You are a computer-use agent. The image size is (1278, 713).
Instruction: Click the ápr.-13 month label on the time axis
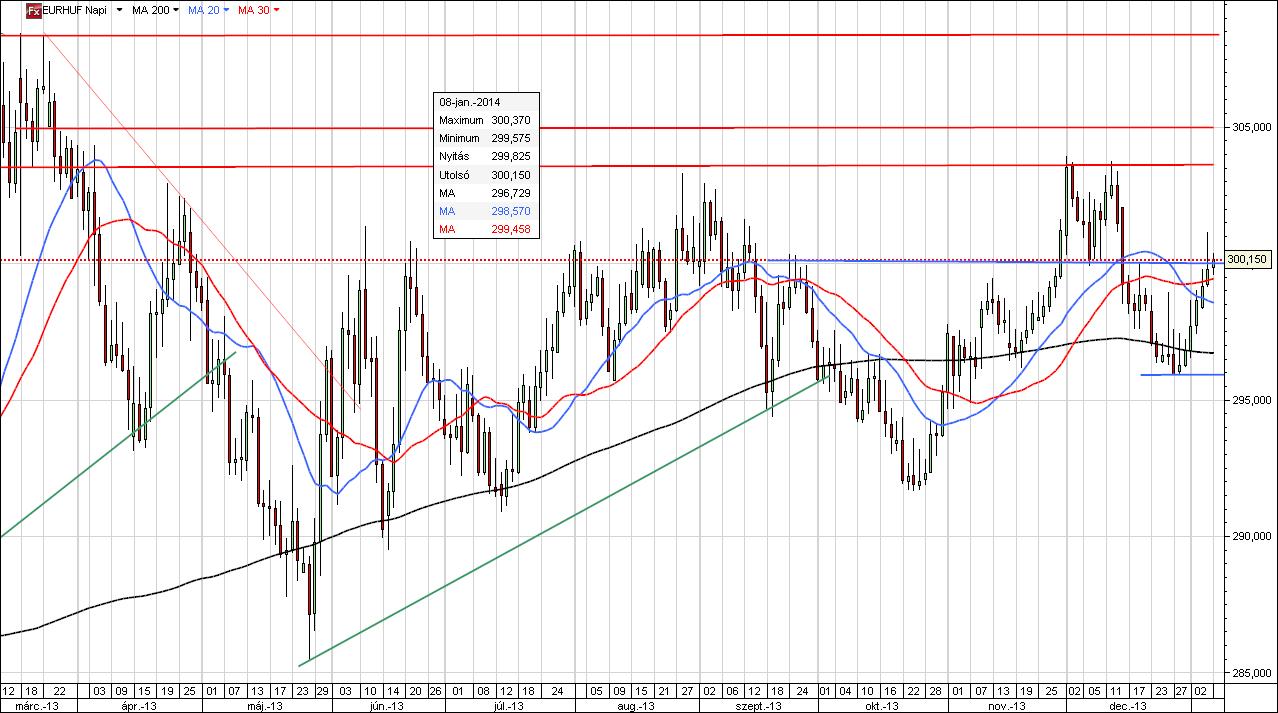click(140, 706)
